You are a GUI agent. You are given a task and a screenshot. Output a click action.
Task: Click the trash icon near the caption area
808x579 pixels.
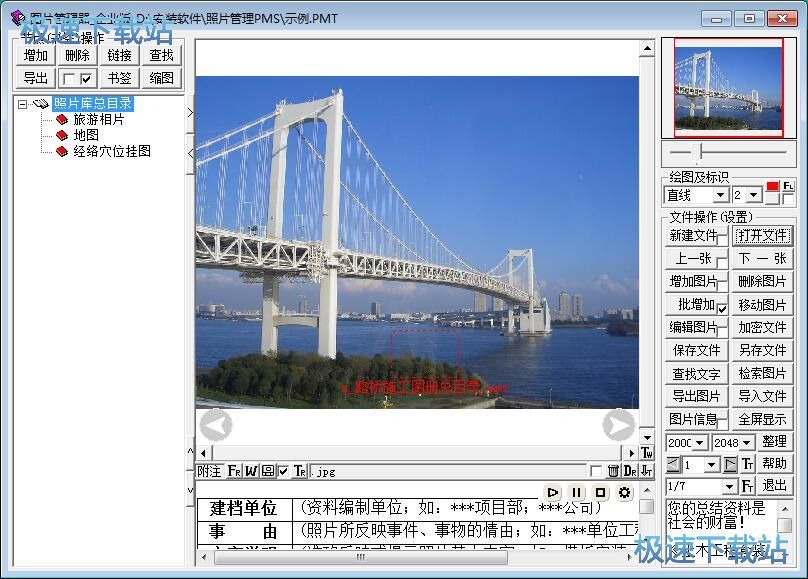615,468
